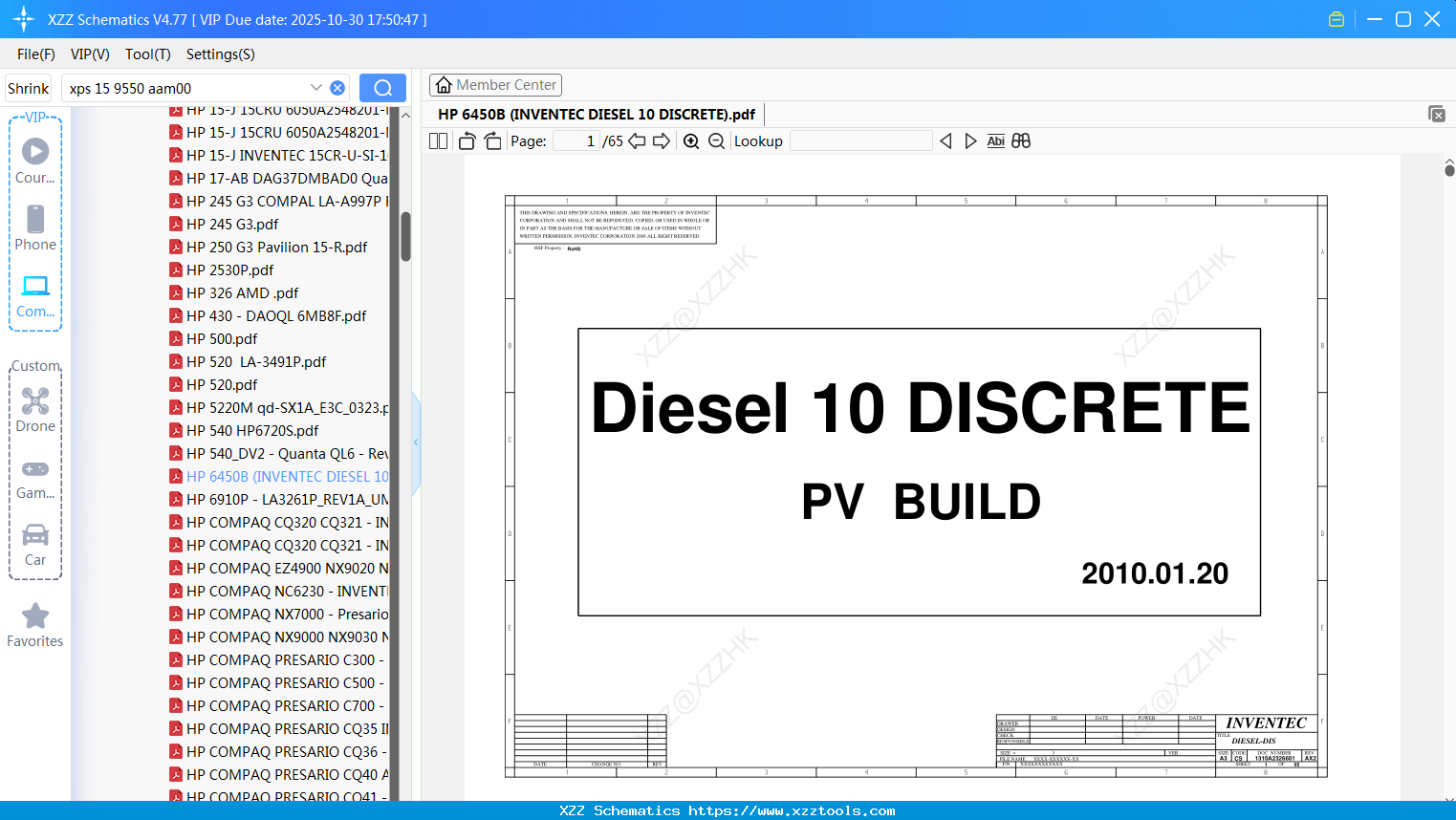Rotate page counterclockwise icon

point(467,141)
